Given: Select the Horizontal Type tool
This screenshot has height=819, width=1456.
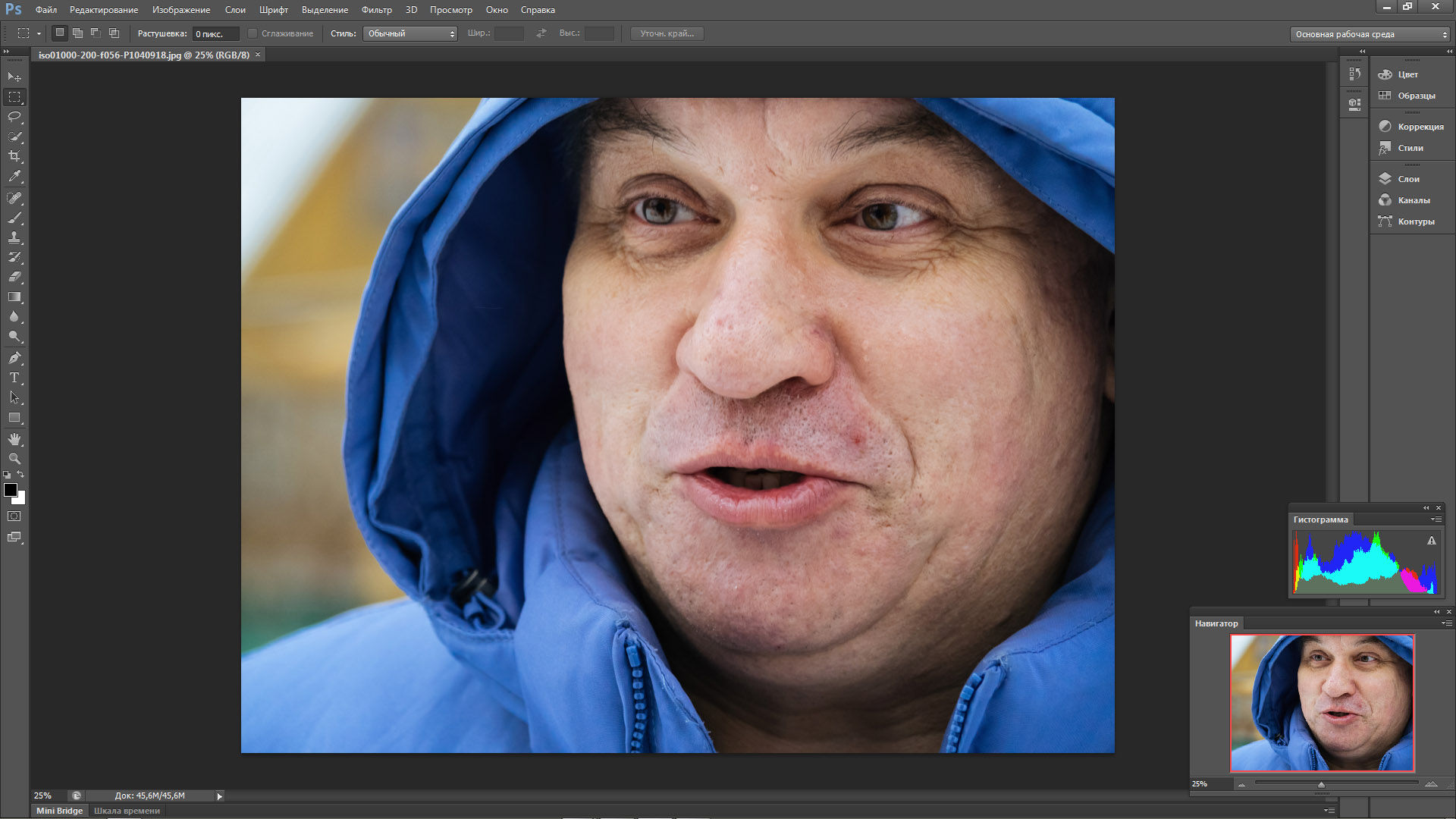Looking at the screenshot, I should (14, 378).
